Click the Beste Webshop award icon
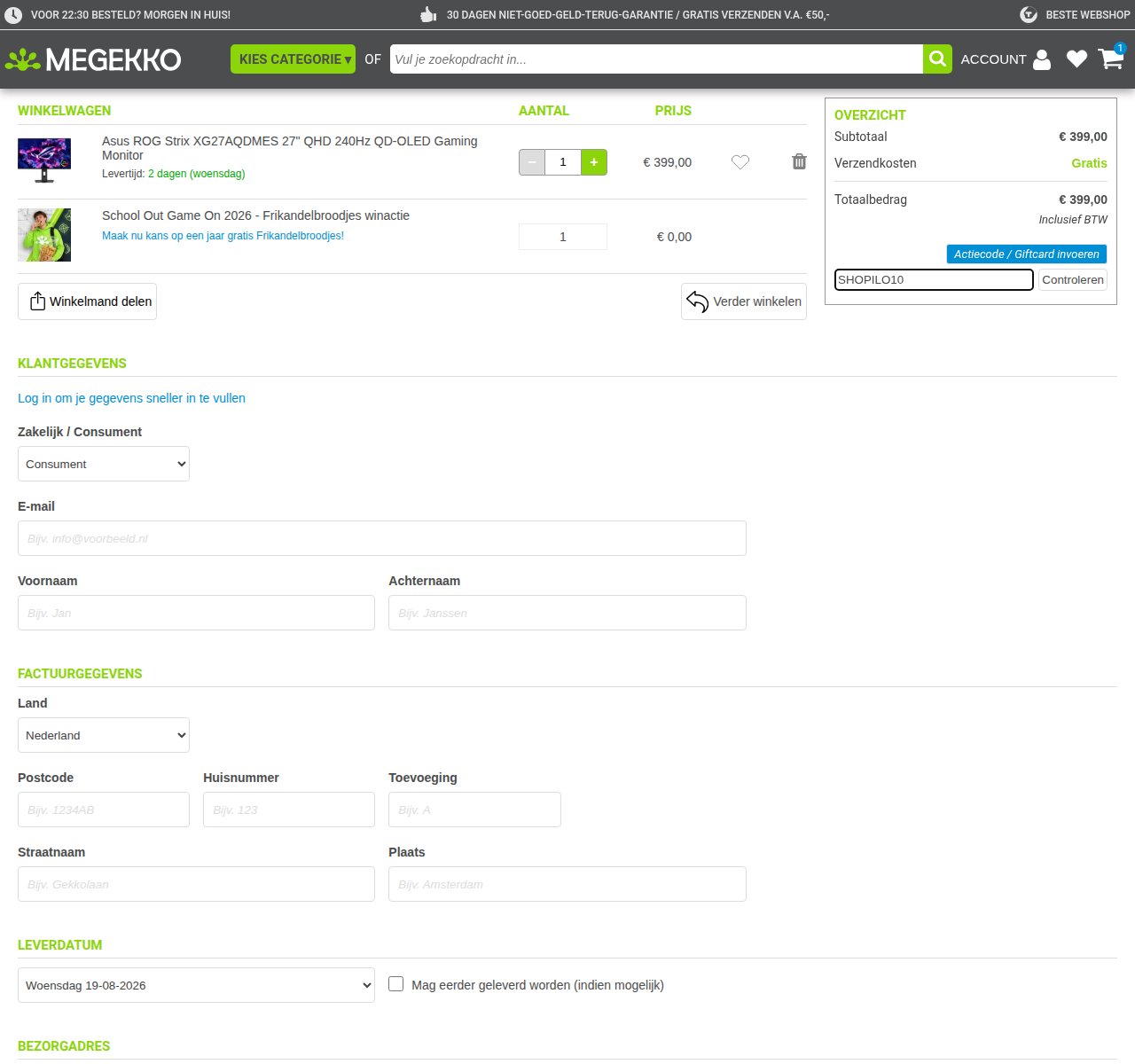Screen dimensions: 1135x1064 (x=1029, y=15)
